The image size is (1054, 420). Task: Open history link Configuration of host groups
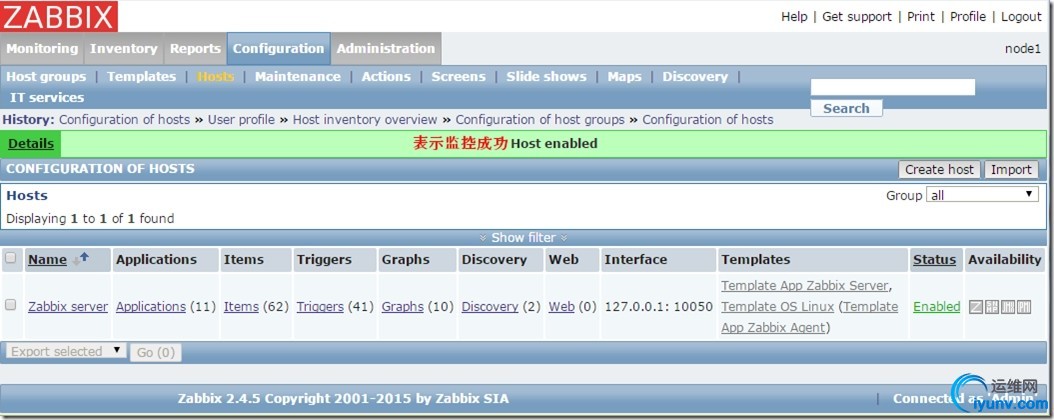[540, 120]
